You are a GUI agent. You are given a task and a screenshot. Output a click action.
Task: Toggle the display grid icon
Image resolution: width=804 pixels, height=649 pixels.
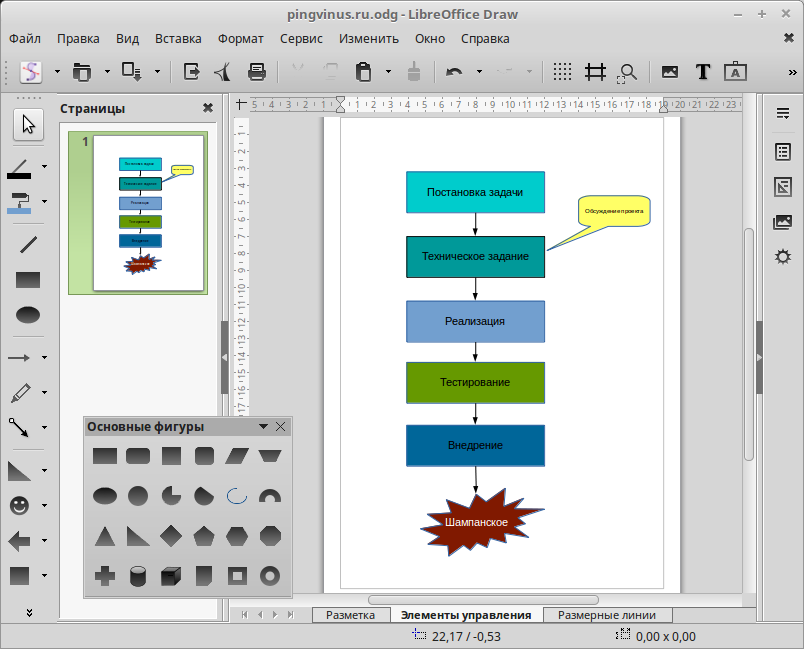[563, 71]
